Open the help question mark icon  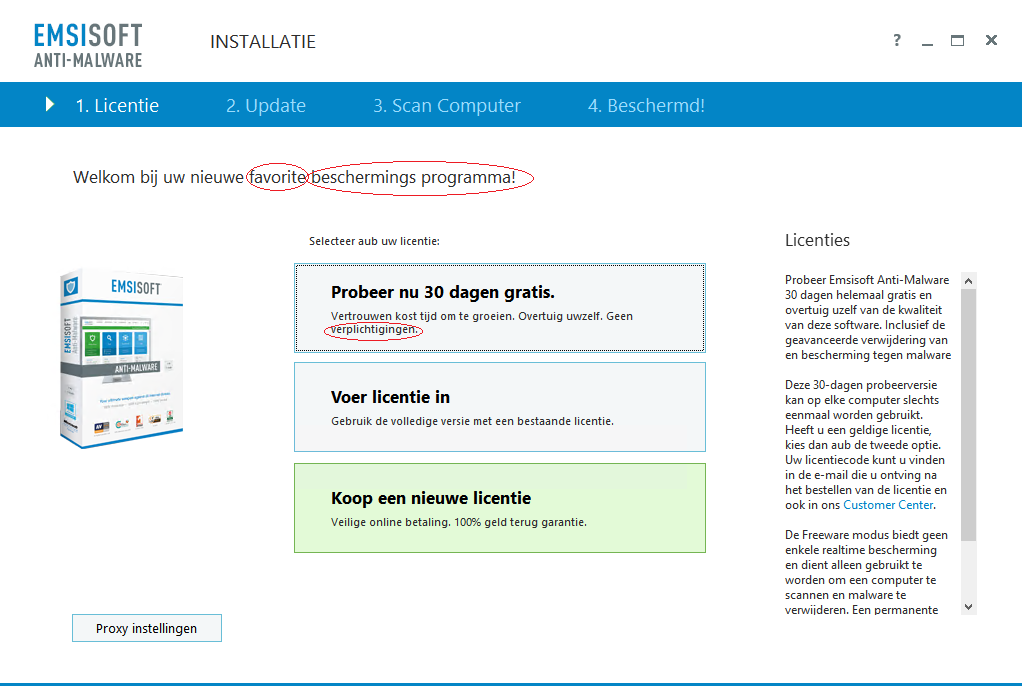pos(897,40)
